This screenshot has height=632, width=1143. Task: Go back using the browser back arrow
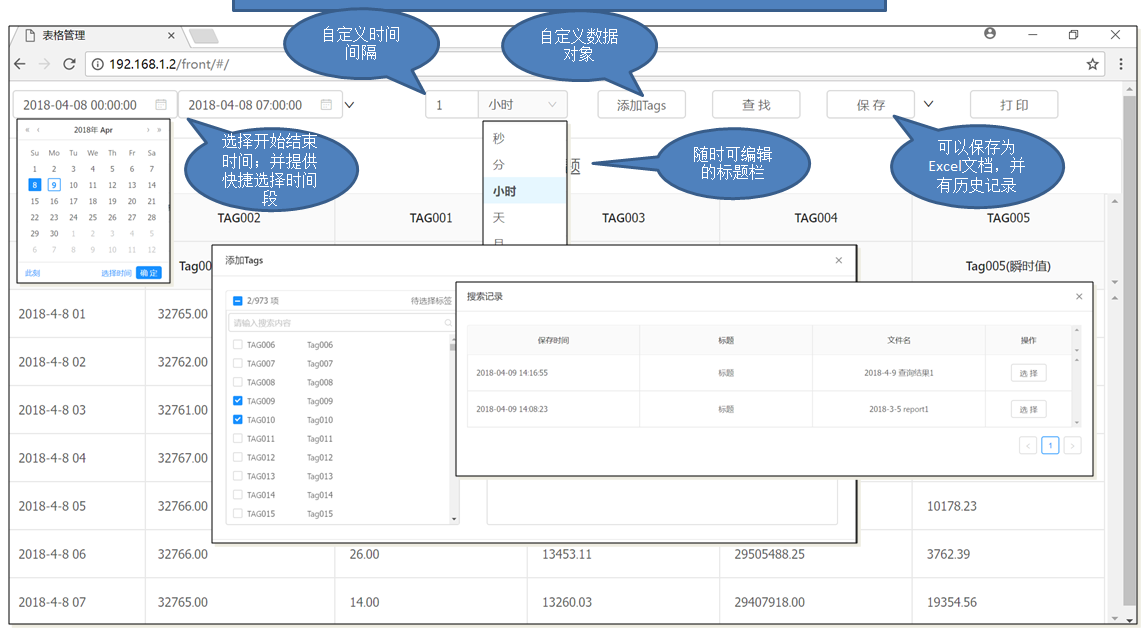tap(20, 64)
